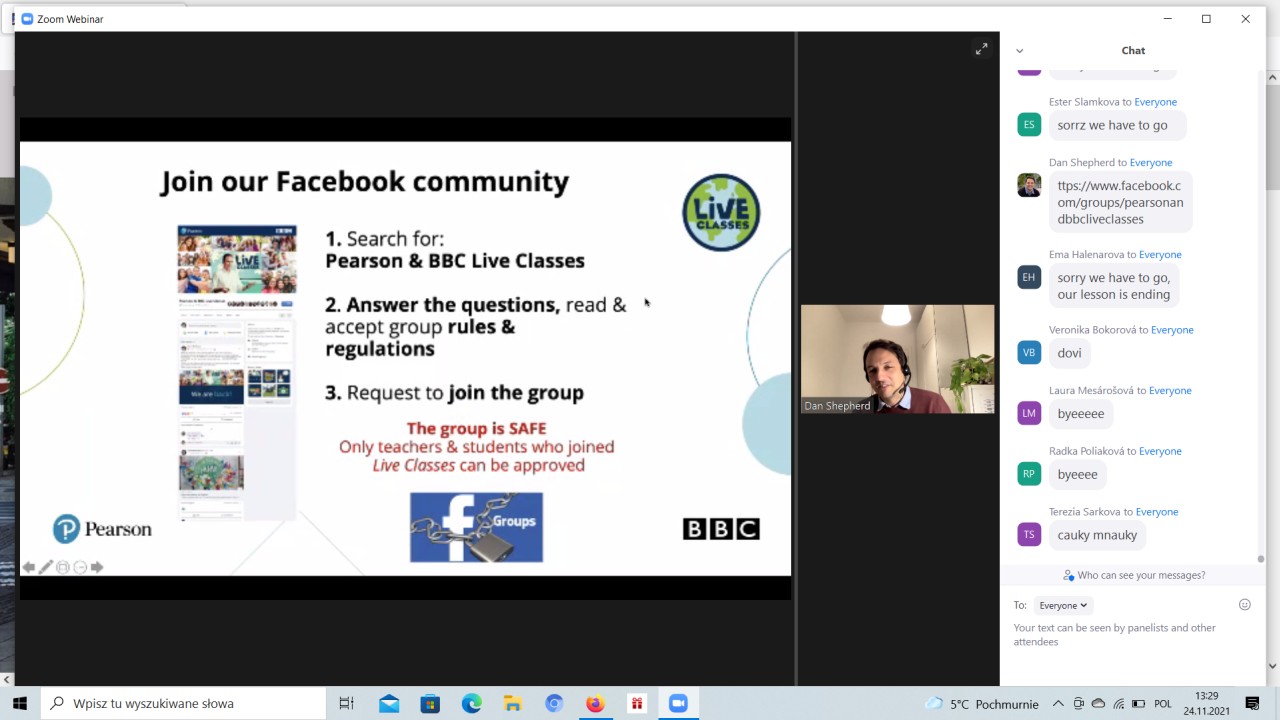Open the Windows notification center icon
This screenshot has width=1280, height=720.
point(1252,704)
